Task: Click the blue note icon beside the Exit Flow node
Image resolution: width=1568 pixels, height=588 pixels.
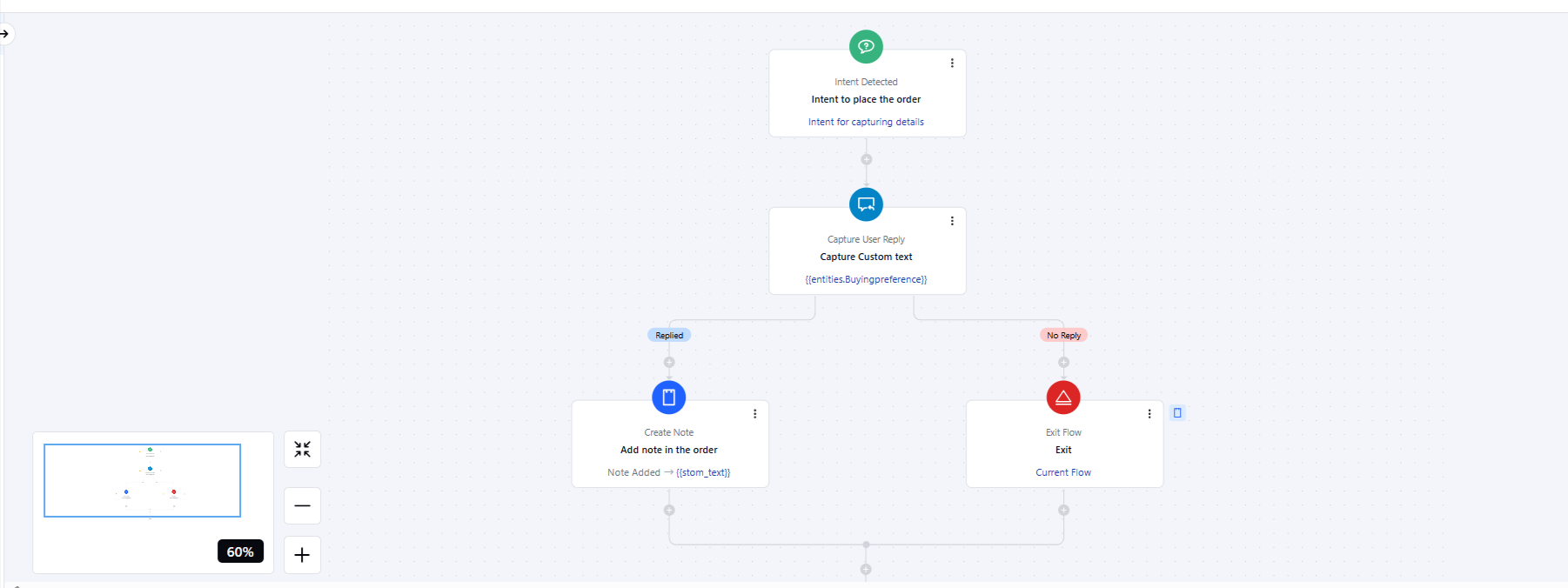Action: click(x=1178, y=412)
